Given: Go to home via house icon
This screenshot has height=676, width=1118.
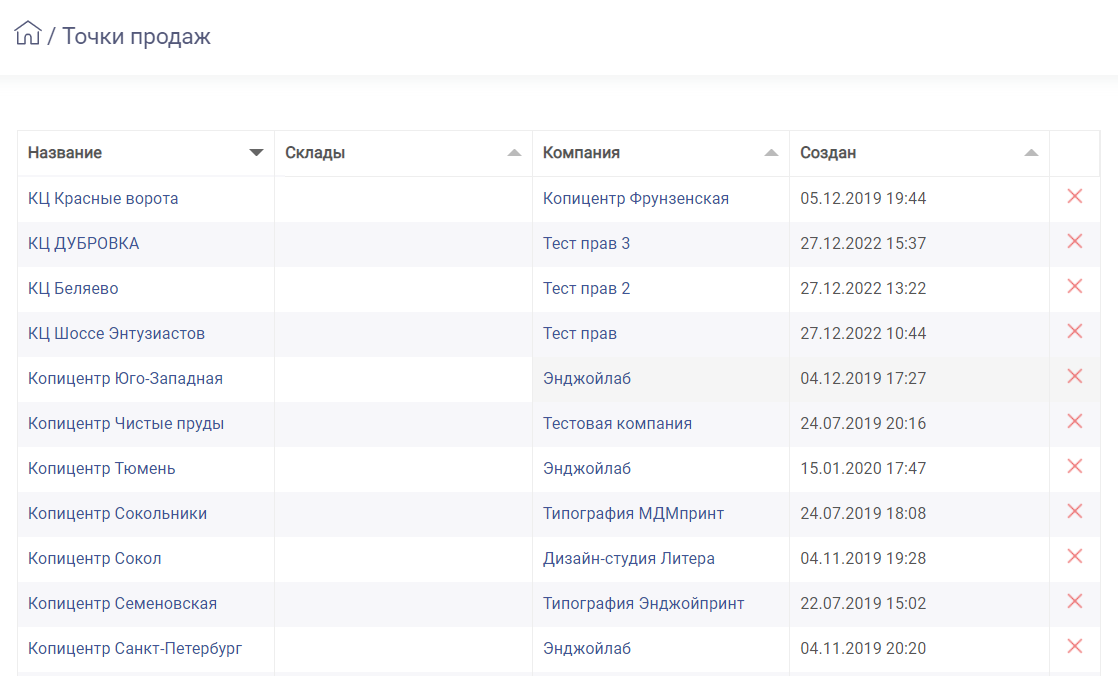Looking at the screenshot, I should 28,33.
